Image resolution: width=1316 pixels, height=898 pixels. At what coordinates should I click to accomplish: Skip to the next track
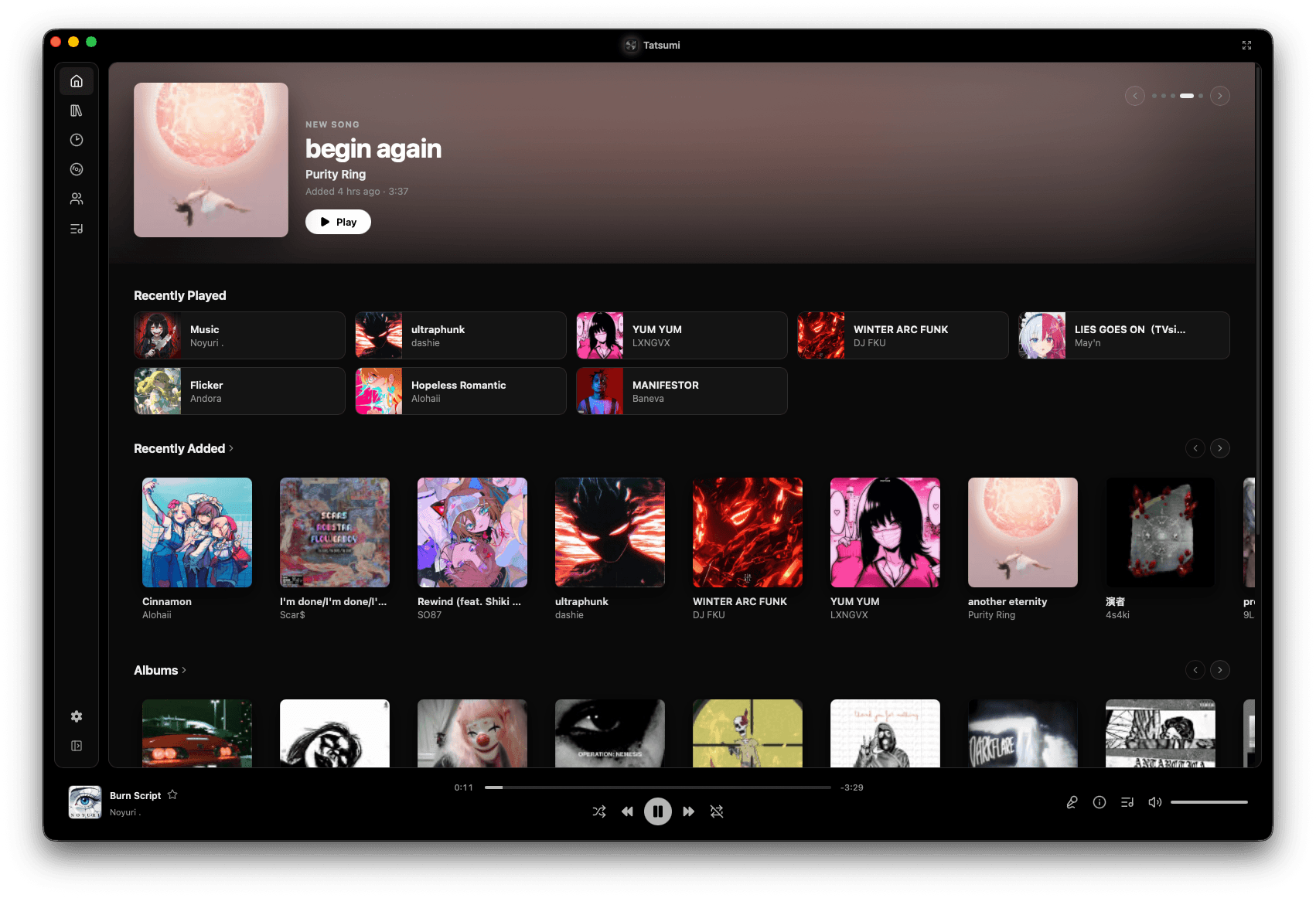[x=688, y=811]
